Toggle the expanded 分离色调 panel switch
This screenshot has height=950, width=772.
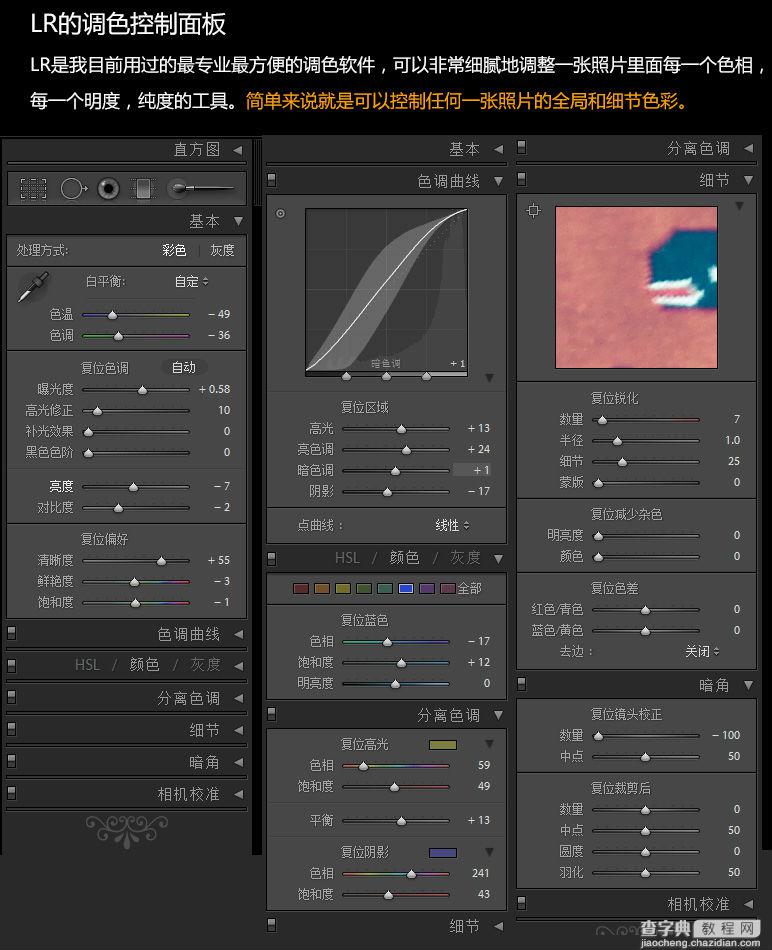click(x=271, y=715)
